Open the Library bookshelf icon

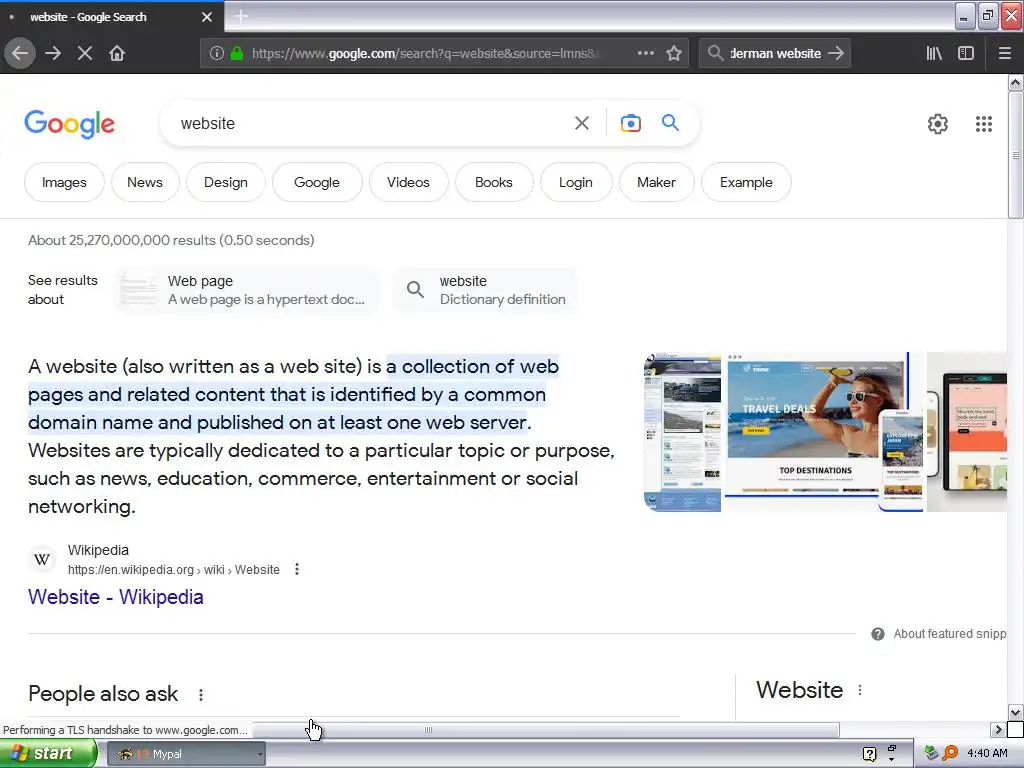934,54
